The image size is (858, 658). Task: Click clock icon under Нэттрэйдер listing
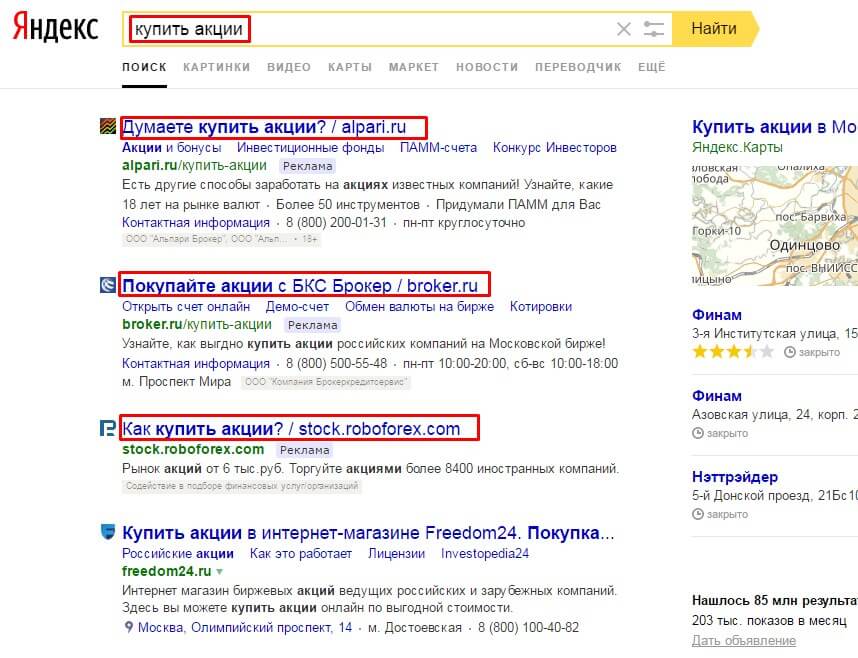(698, 514)
